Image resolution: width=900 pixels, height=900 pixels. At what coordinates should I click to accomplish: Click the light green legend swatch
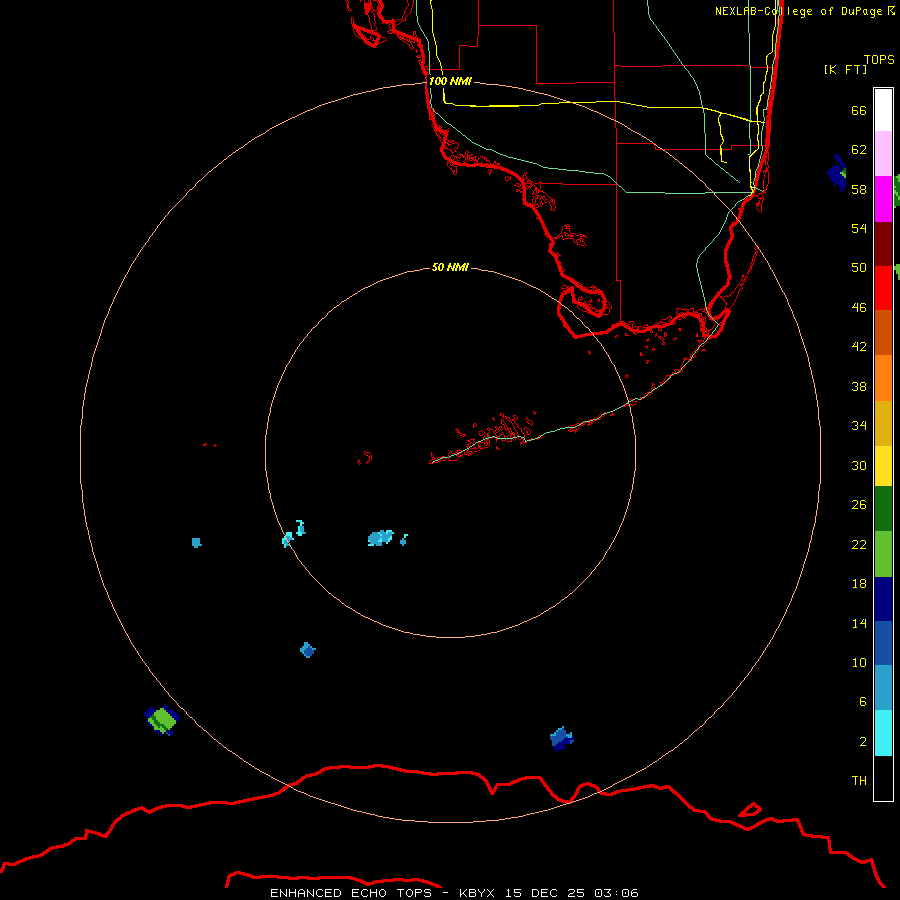click(x=883, y=553)
